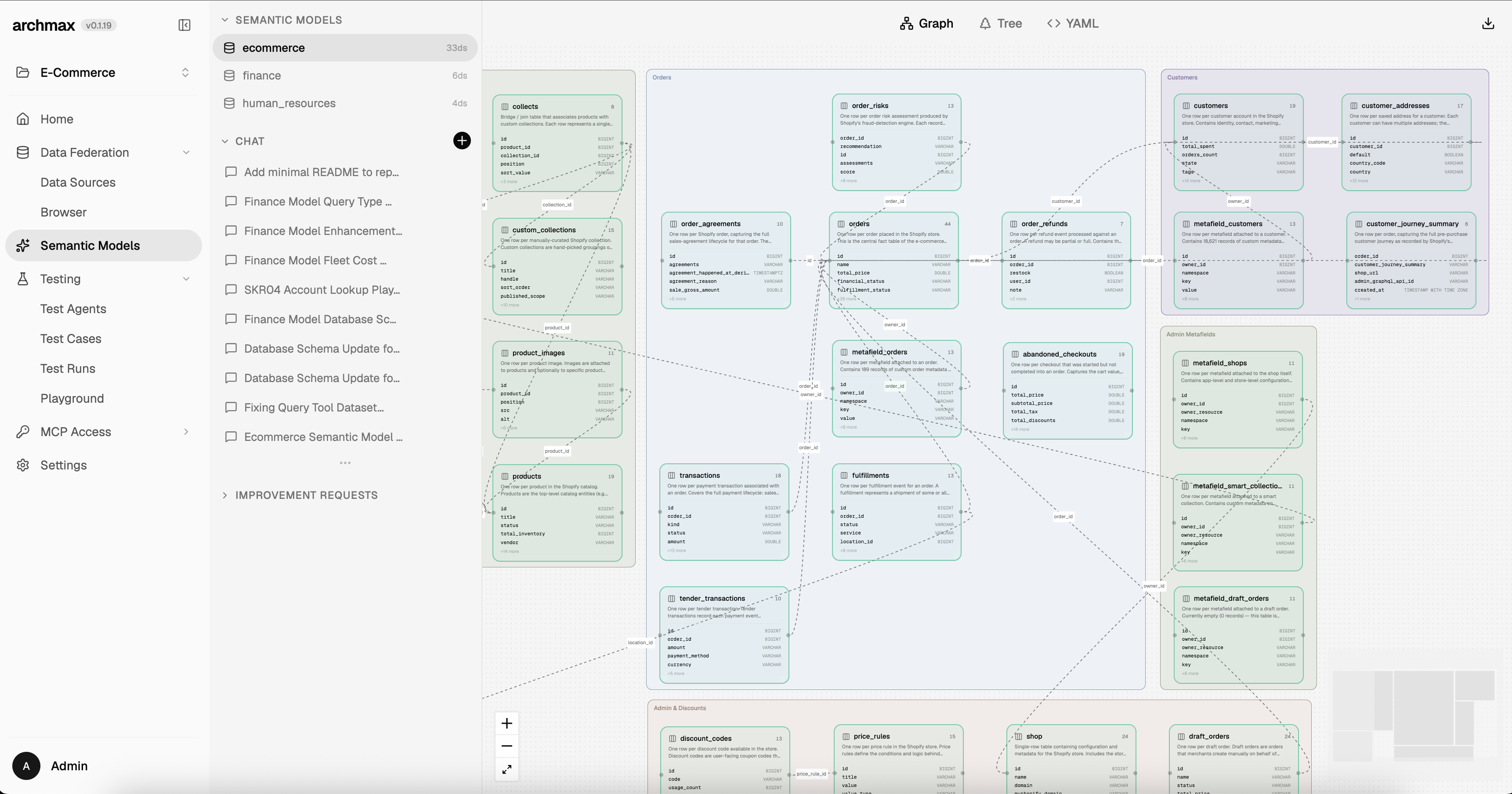Open Data Sources page

pos(77,182)
